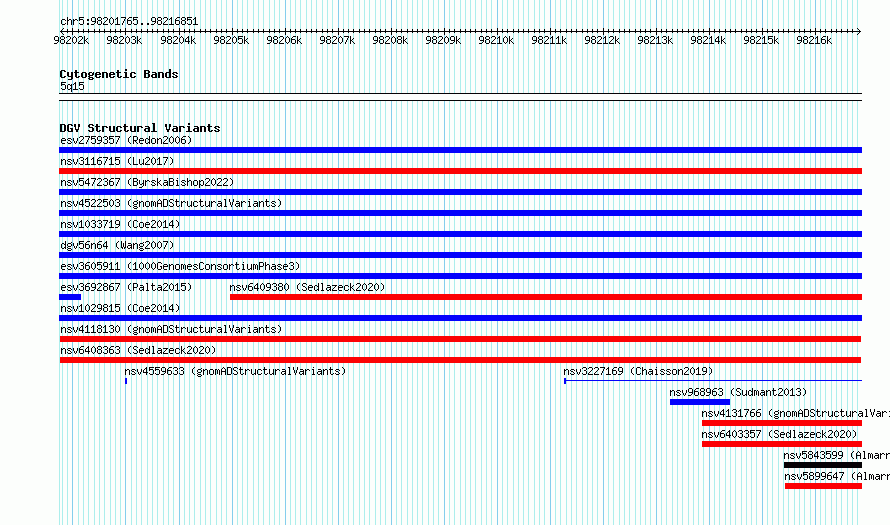
Task: Click the 5q15 cytogenetic band bar
Action: coord(460,97)
